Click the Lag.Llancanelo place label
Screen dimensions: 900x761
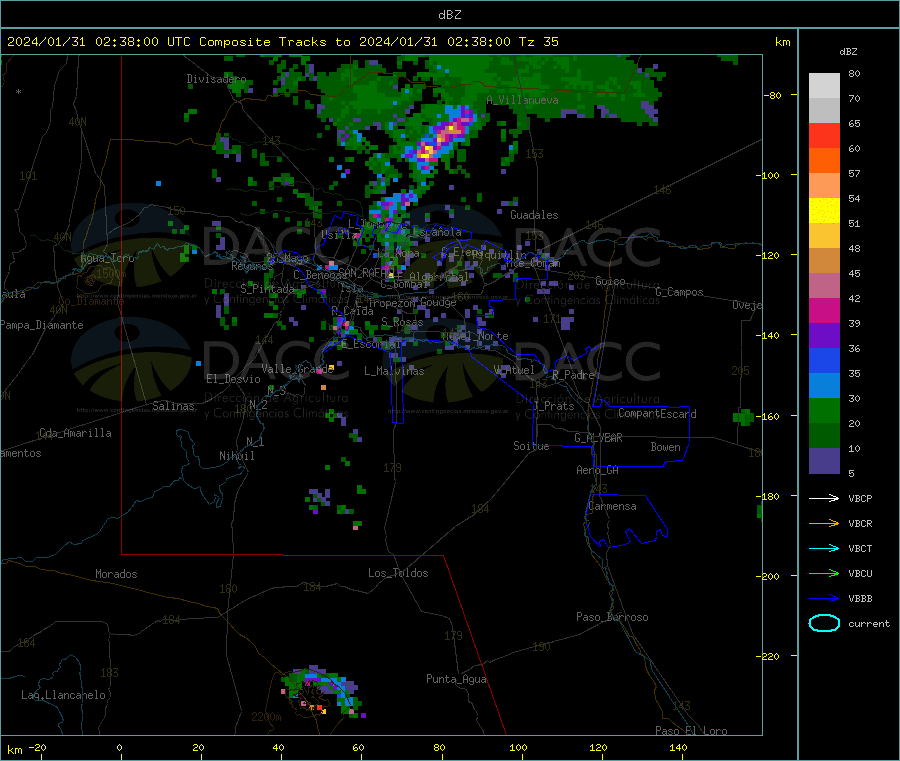pyautogui.click(x=63, y=695)
